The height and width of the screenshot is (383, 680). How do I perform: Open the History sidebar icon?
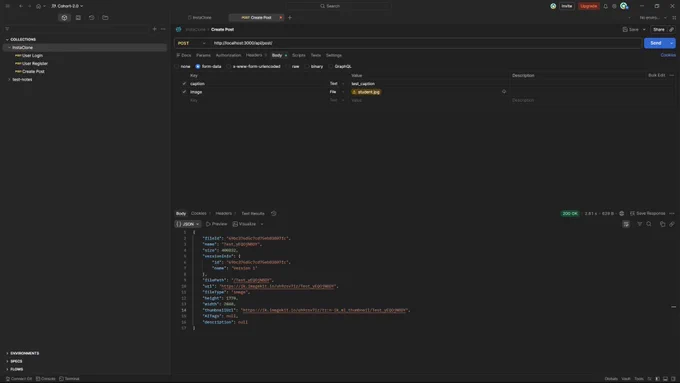pyautogui.click(x=92, y=18)
